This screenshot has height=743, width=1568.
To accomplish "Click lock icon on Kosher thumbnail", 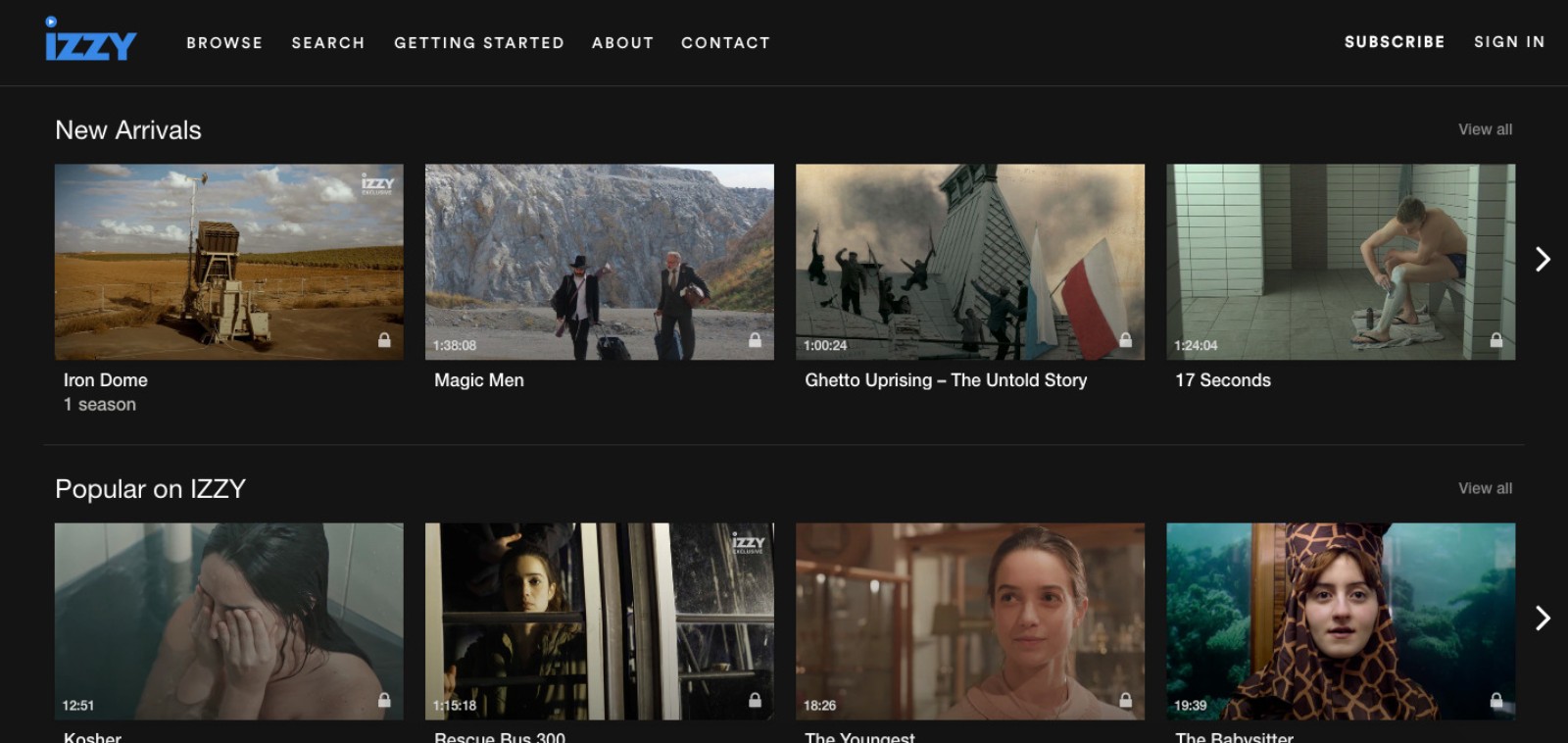I will point(384,700).
